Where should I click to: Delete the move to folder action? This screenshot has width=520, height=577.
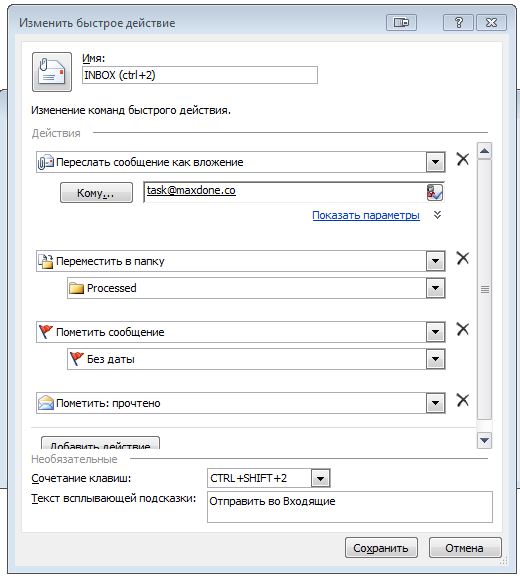tap(463, 258)
